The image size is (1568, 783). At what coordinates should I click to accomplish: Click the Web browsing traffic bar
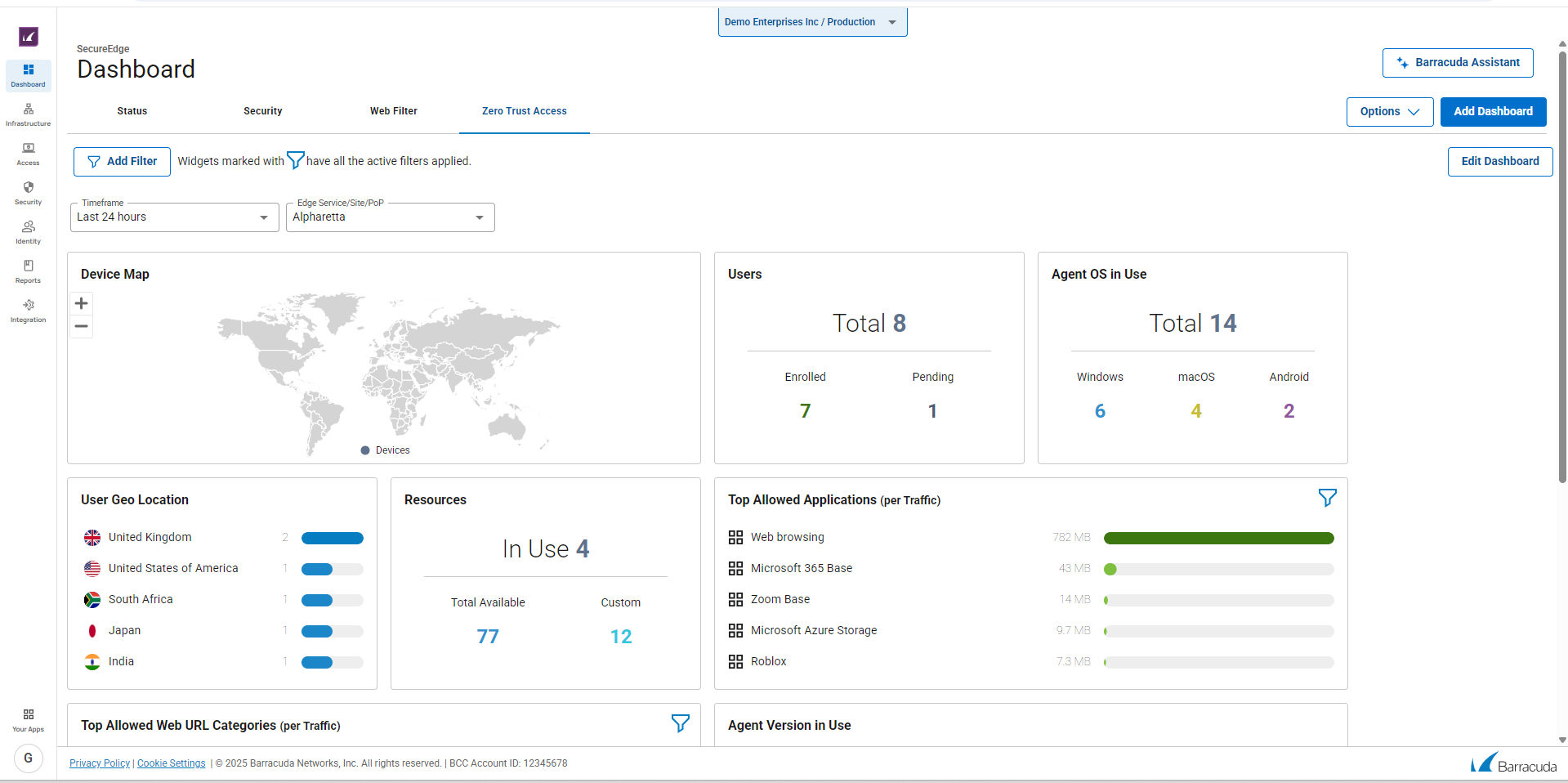click(1218, 538)
